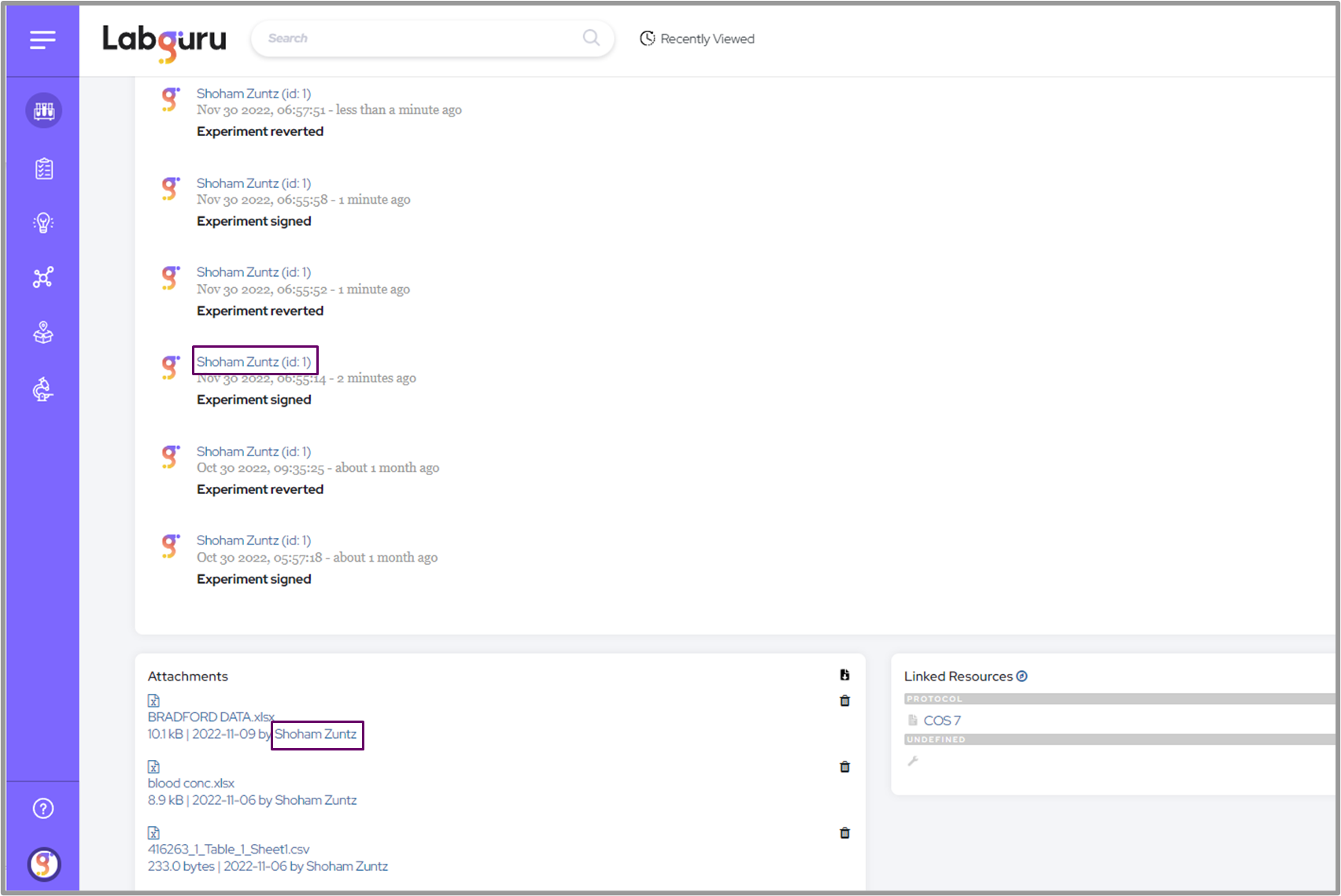Click the help question mark icon
This screenshot has width=1341, height=896.
click(43, 809)
